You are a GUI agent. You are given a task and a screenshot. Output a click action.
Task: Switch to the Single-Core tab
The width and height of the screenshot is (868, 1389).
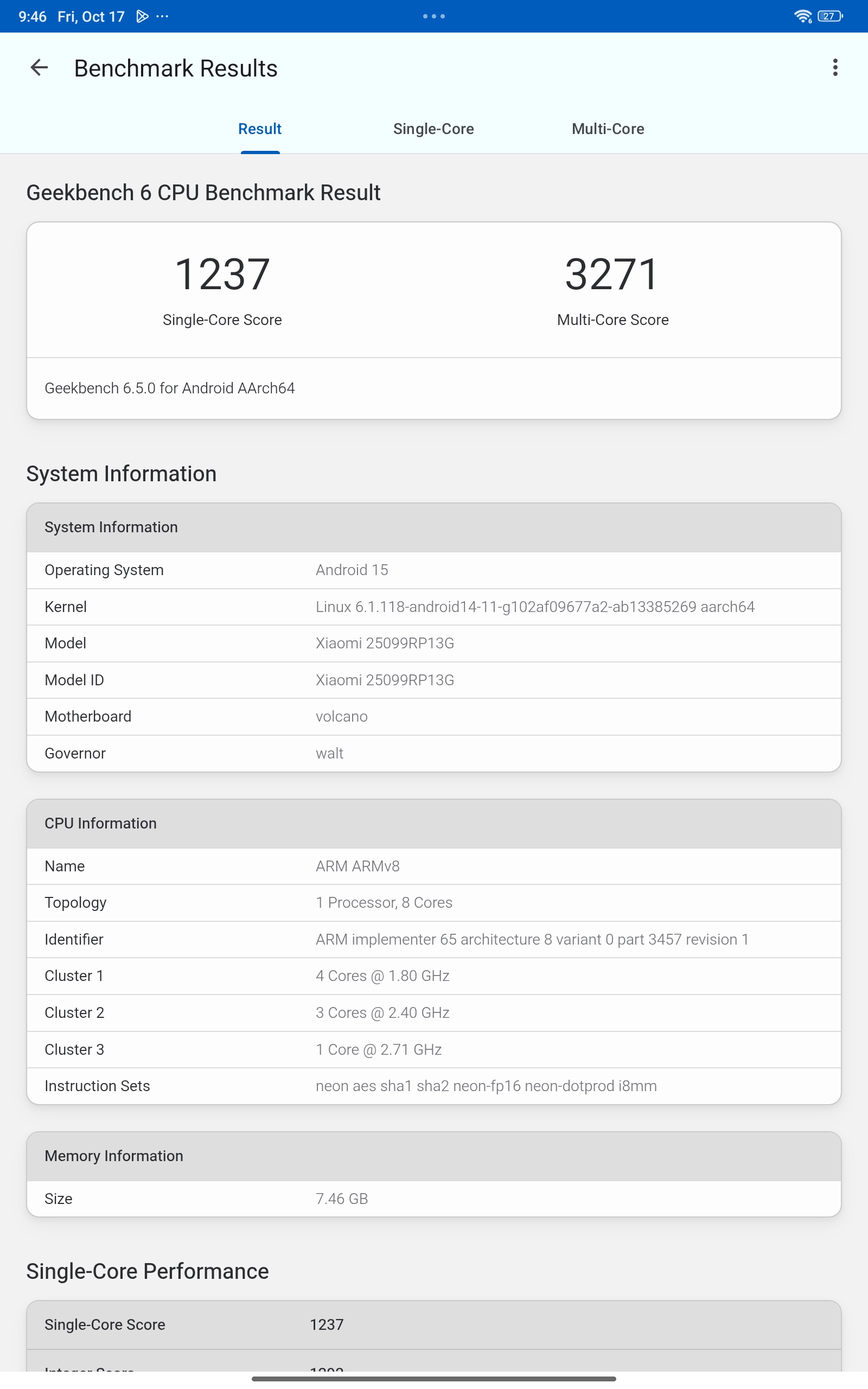click(433, 129)
